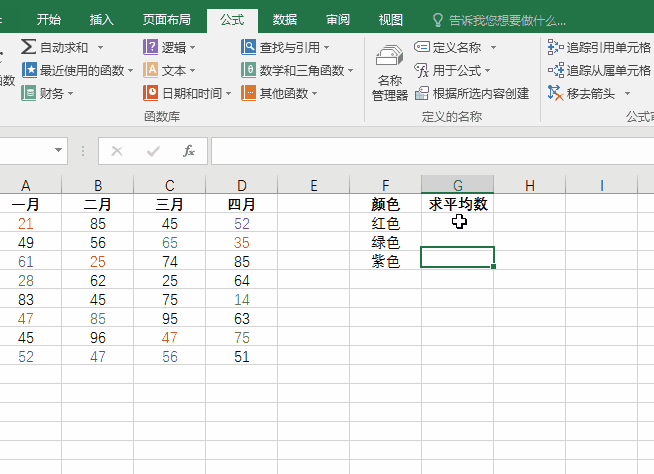This screenshot has width=654, height=474.
Task: Click the 颜色 header cell
Action: pyautogui.click(x=385, y=204)
